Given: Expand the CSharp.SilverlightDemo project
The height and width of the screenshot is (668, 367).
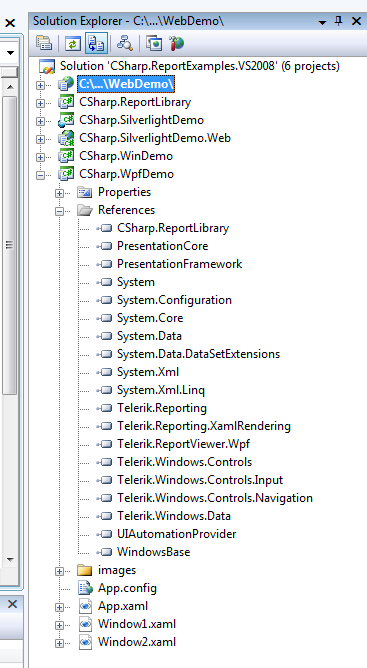Looking at the screenshot, I should 40,121.
